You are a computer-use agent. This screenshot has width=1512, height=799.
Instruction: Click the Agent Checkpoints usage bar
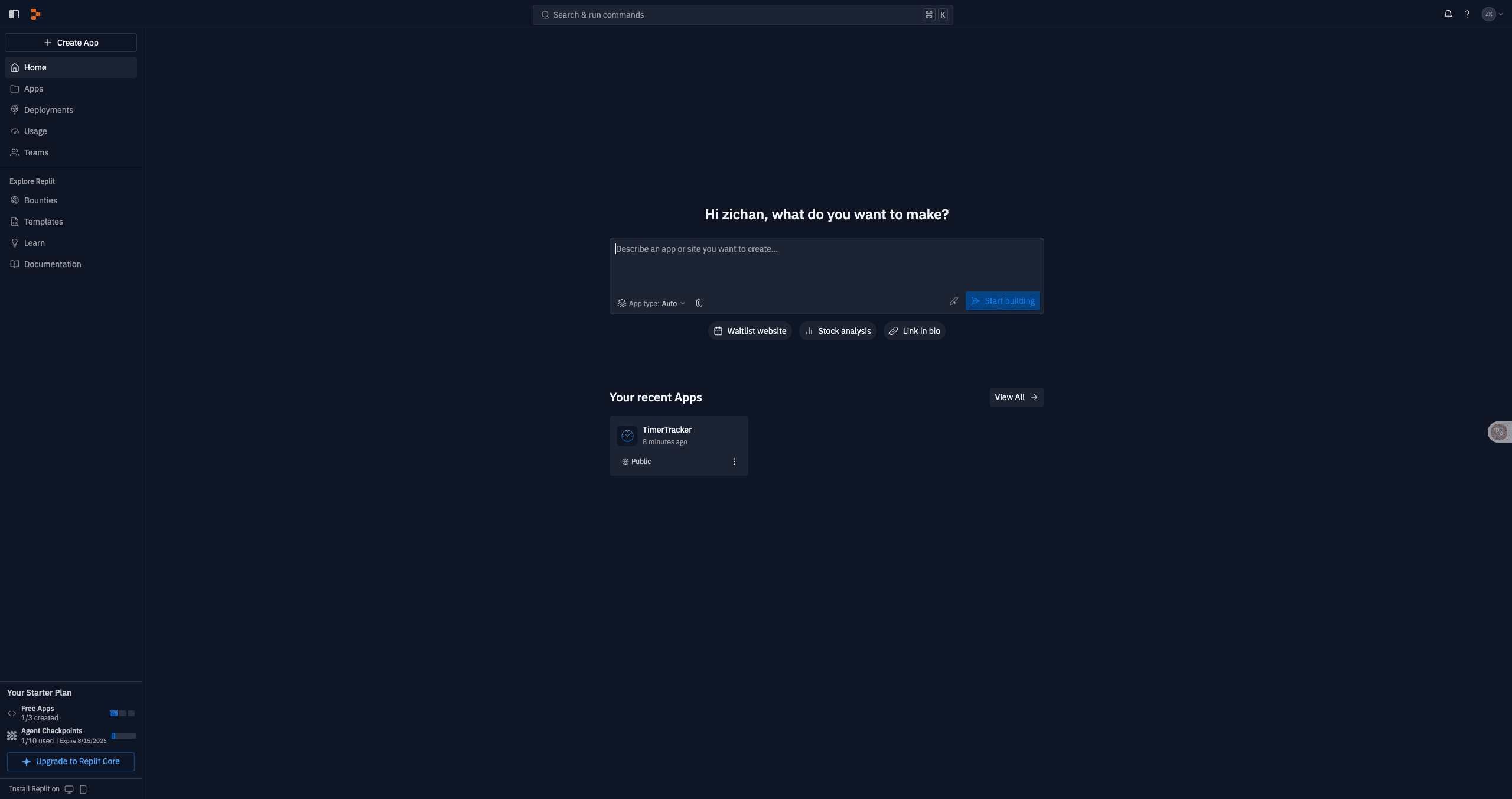124,736
